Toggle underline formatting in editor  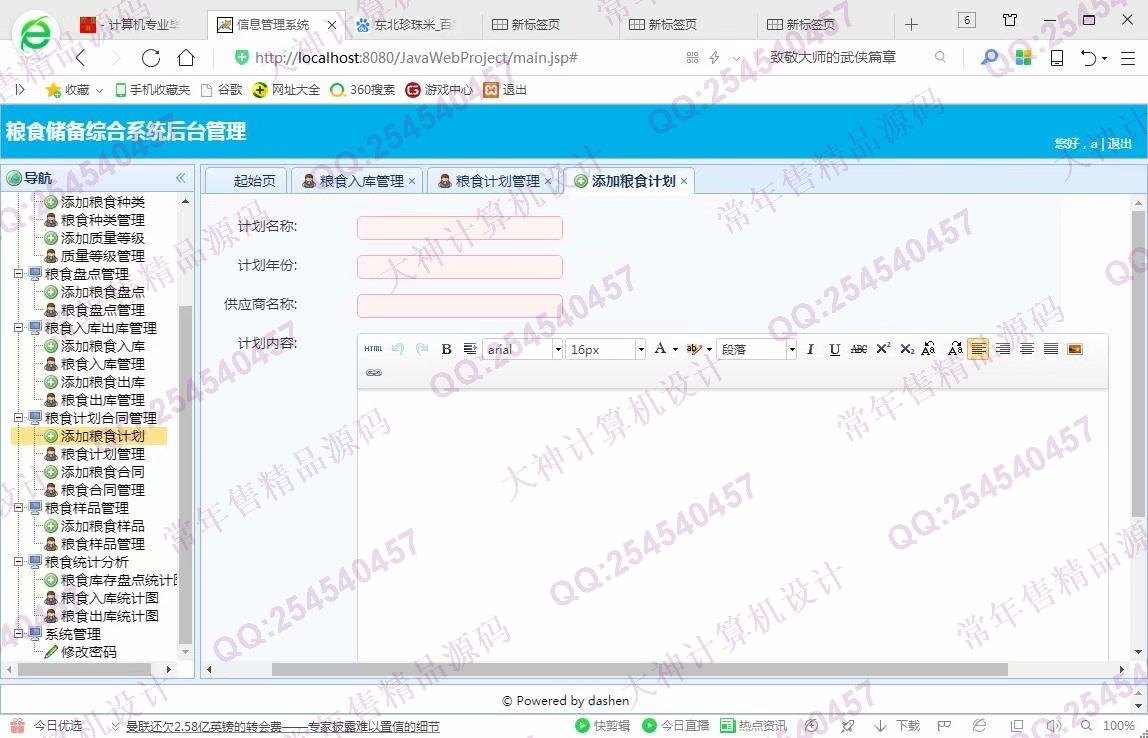[x=834, y=349]
